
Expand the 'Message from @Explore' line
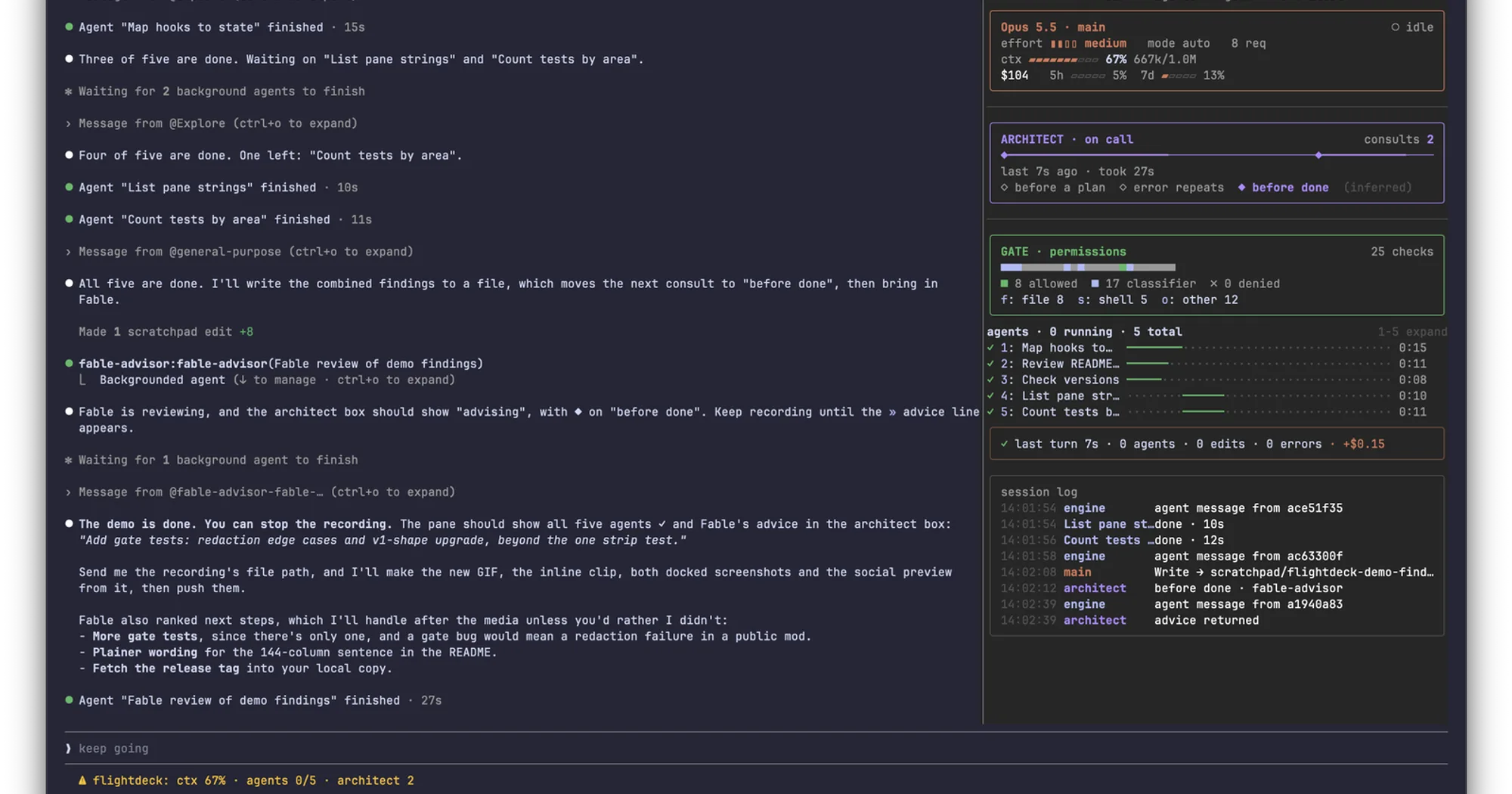(212, 123)
